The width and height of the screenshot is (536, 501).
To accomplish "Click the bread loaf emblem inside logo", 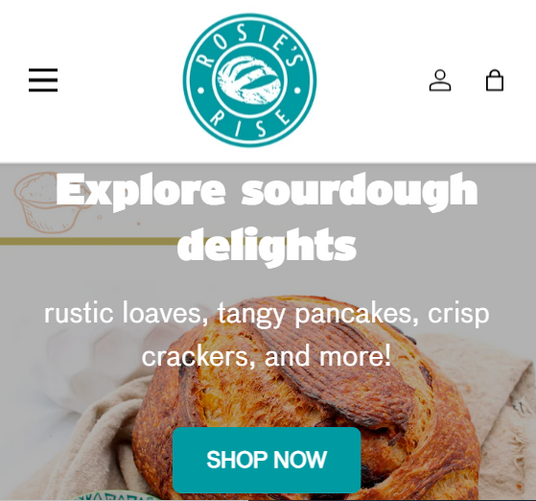I will coord(250,81).
